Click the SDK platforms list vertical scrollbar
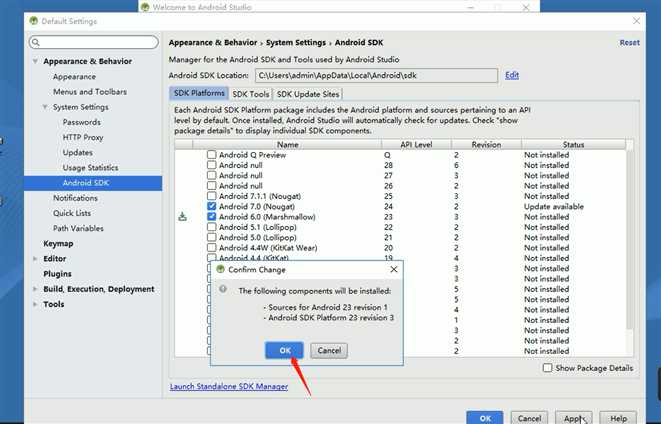Image resolution: width=661 pixels, height=424 pixels. pyautogui.click(x=629, y=240)
